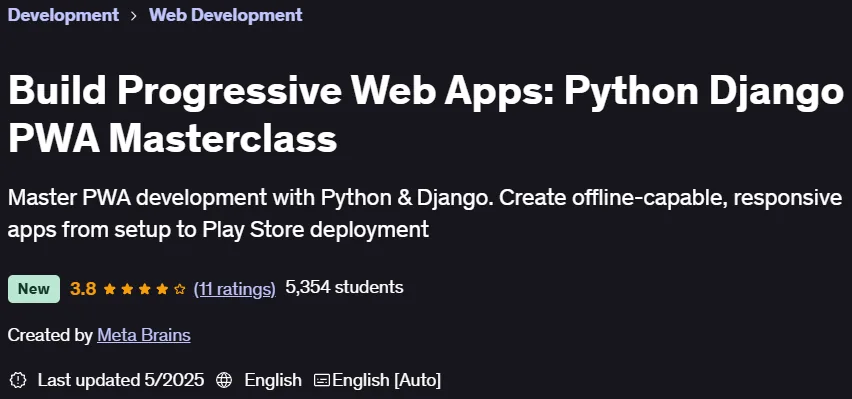
Task: Click the 3.8 rating number
Action: (83, 289)
